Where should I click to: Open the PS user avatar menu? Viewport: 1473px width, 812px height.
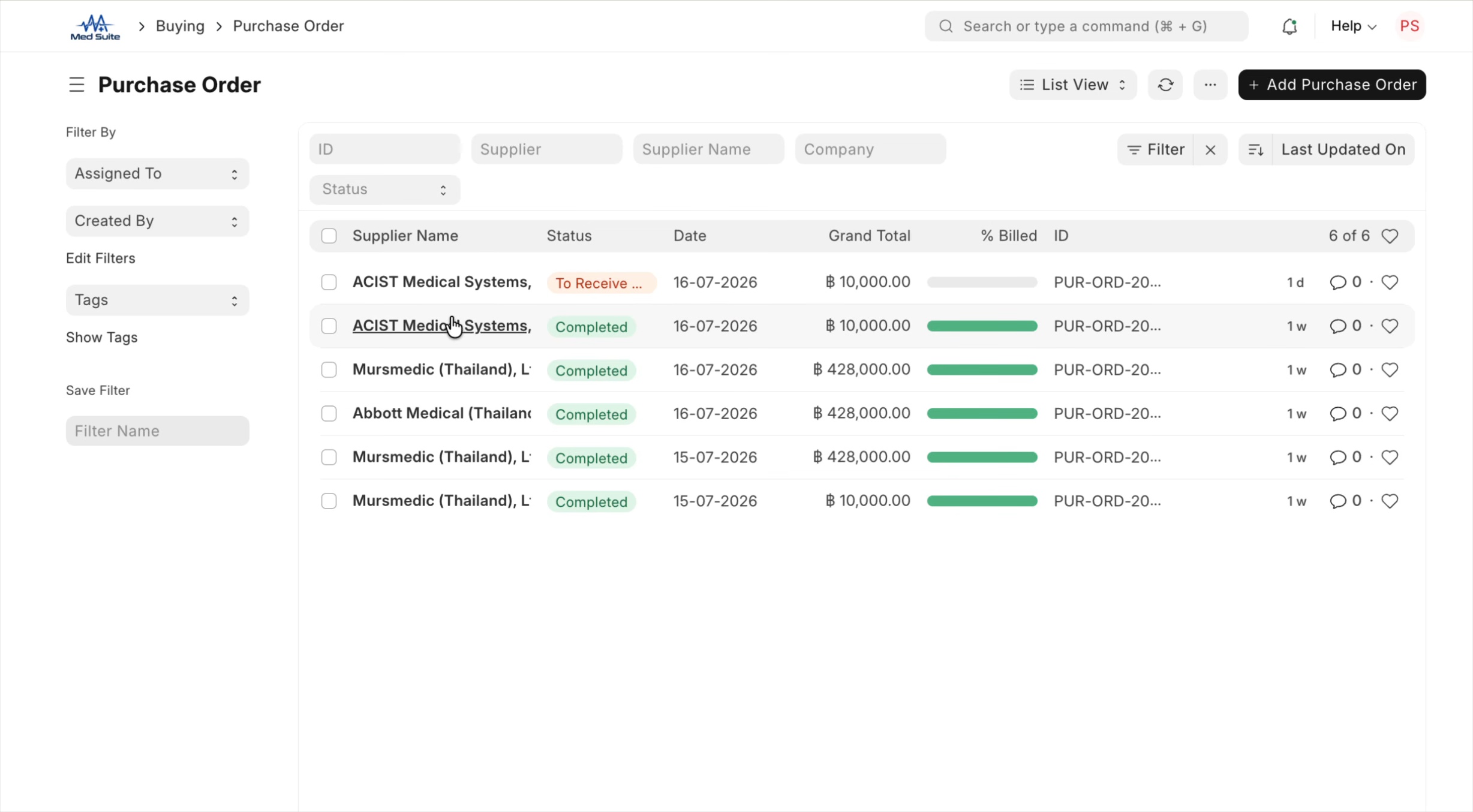(1409, 26)
